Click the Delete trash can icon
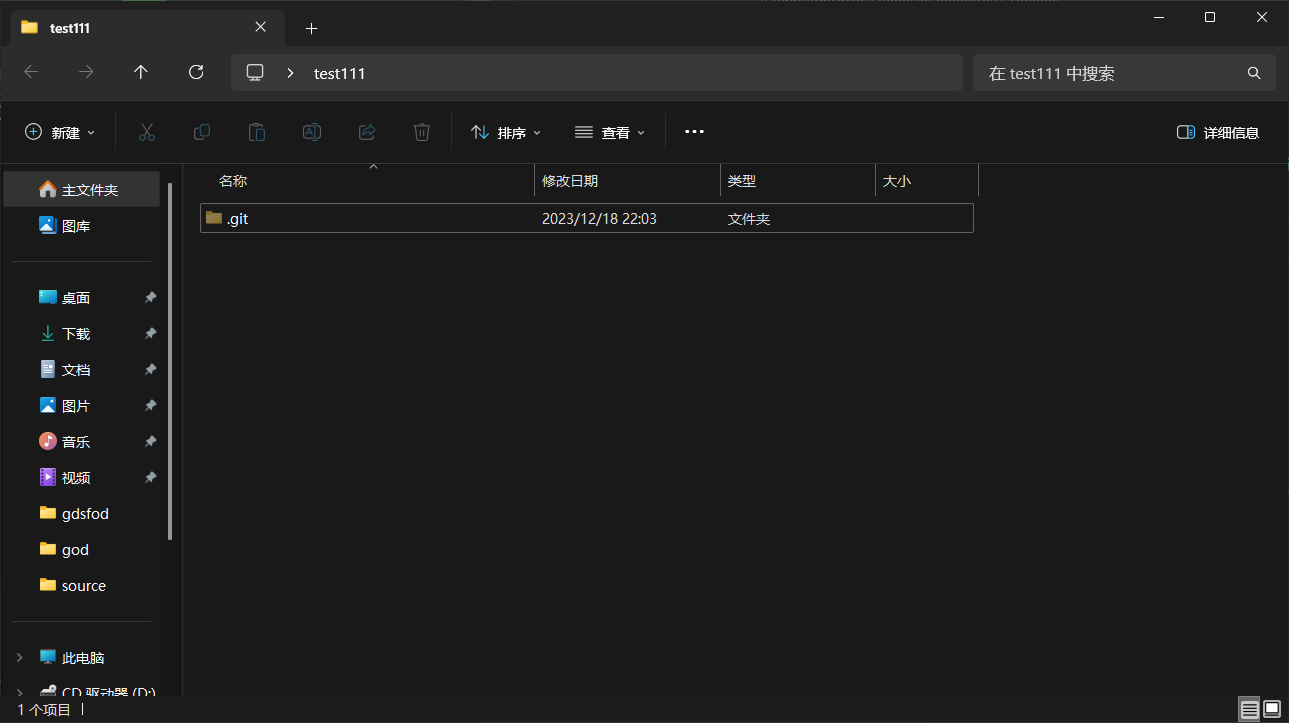This screenshot has width=1289, height=723. point(422,132)
